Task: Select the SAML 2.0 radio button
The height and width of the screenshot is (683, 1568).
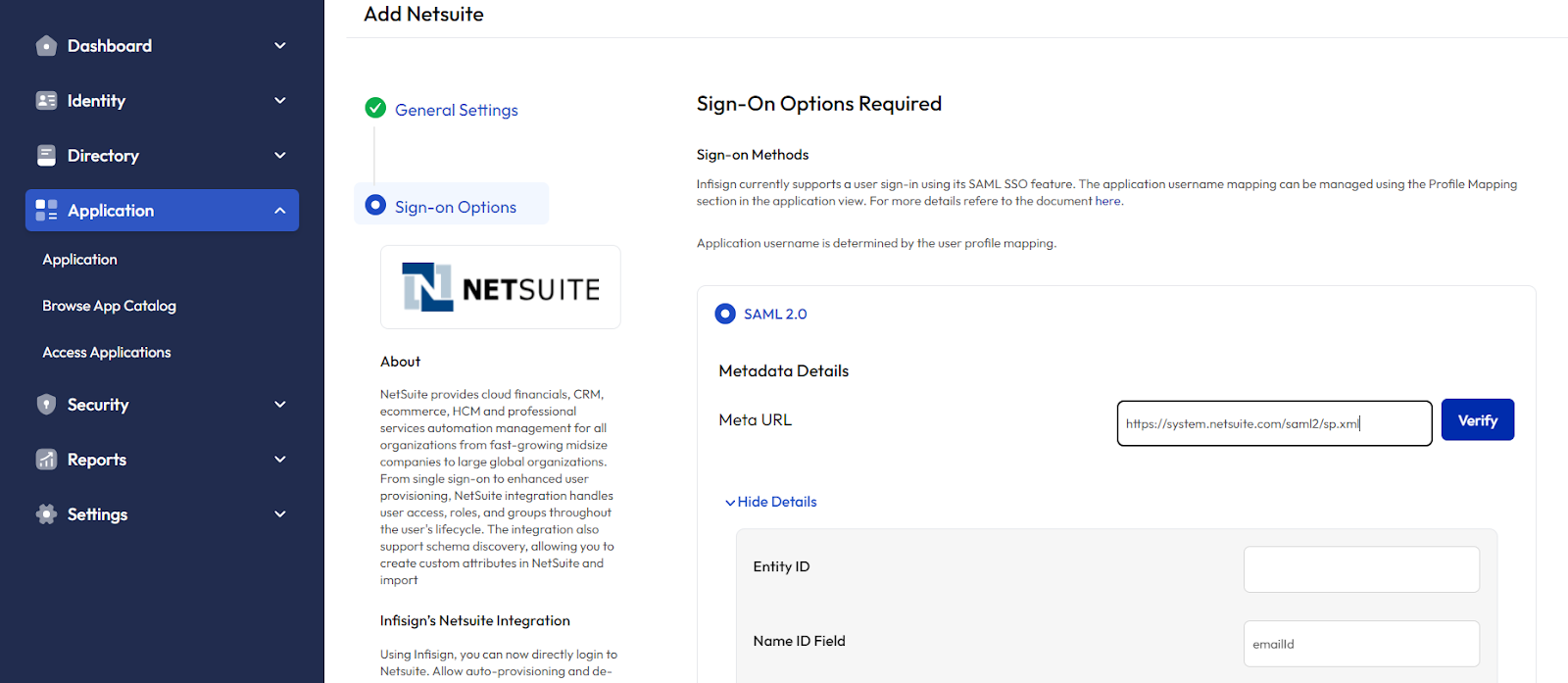Action: pos(725,314)
